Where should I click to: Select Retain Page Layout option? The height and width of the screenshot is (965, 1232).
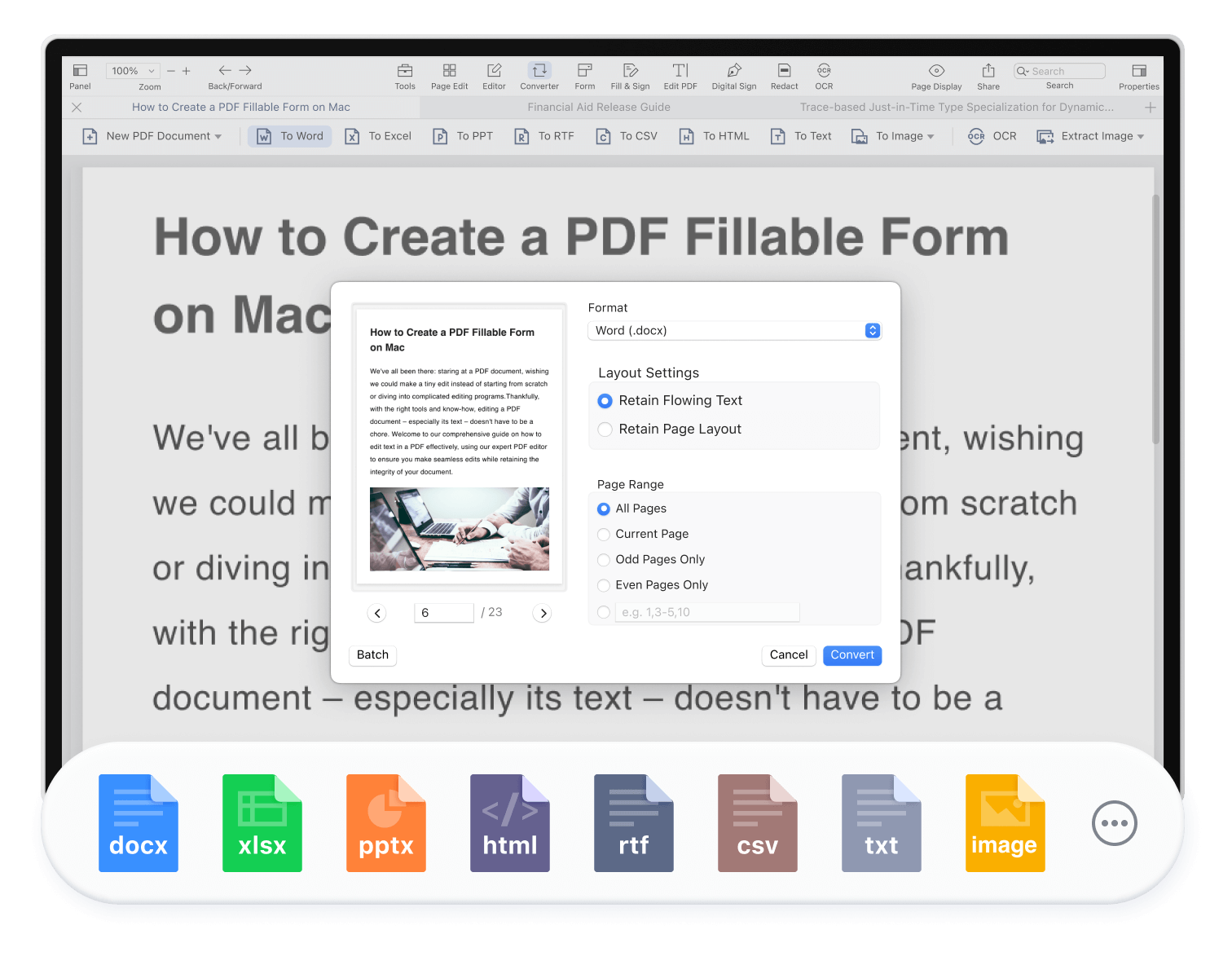(x=605, y=430)
